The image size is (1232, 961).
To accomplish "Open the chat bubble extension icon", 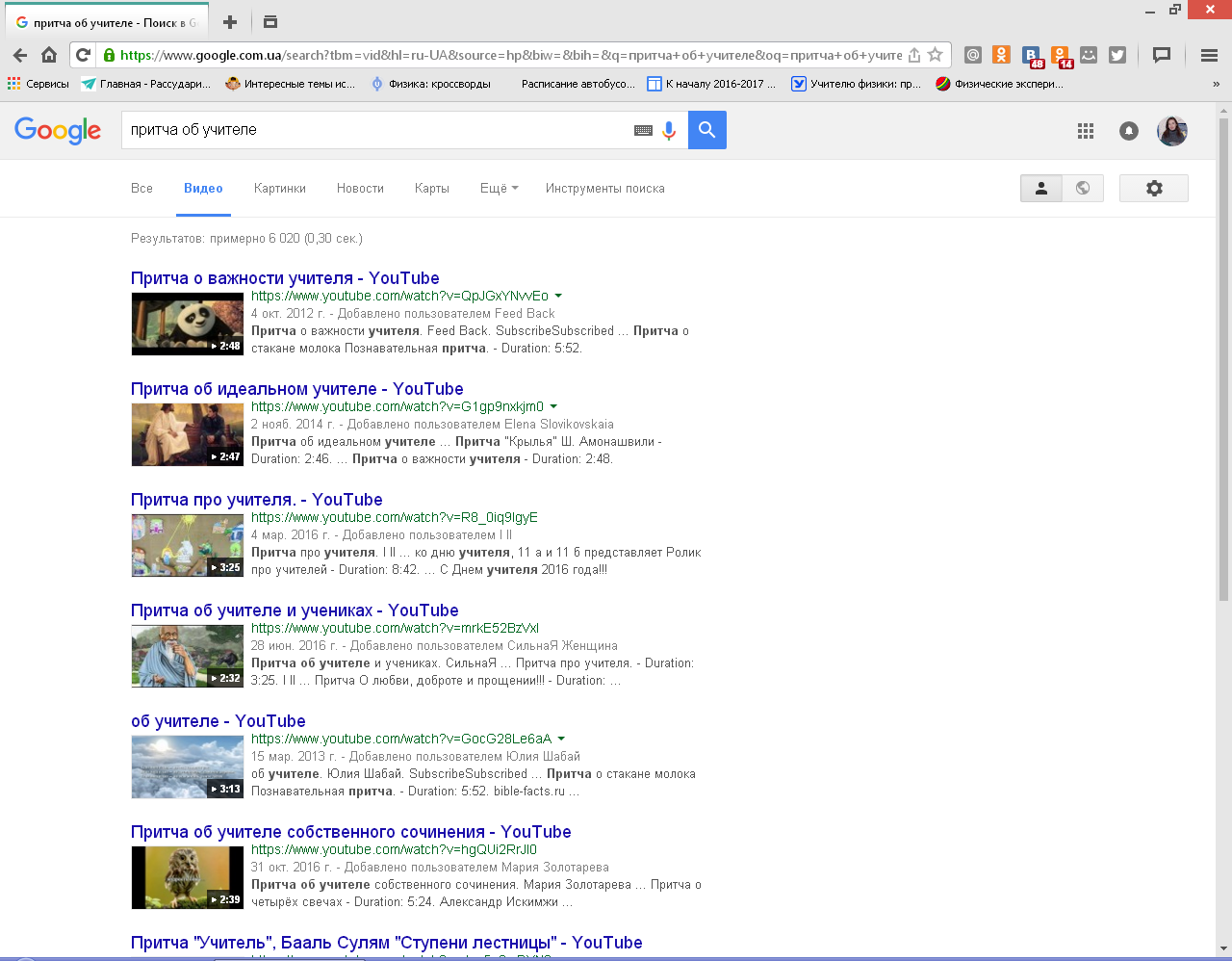I will tap(1162, 55).
